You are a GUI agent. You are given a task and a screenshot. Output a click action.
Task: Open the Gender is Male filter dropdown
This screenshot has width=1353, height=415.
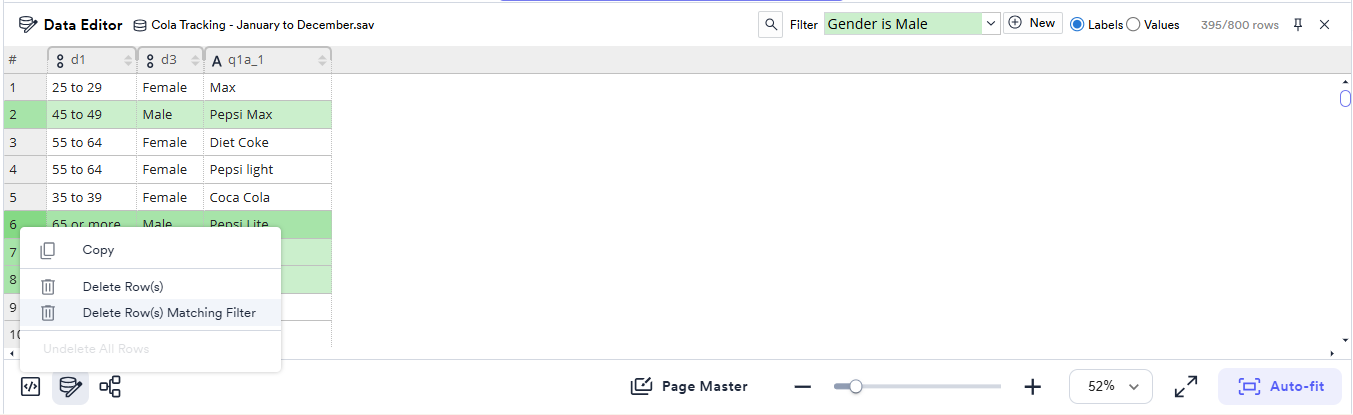990,24
